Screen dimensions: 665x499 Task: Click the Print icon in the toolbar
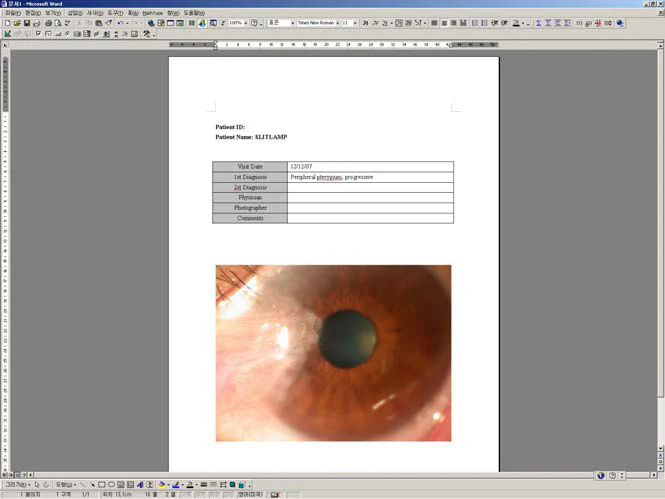coord(47,22)
